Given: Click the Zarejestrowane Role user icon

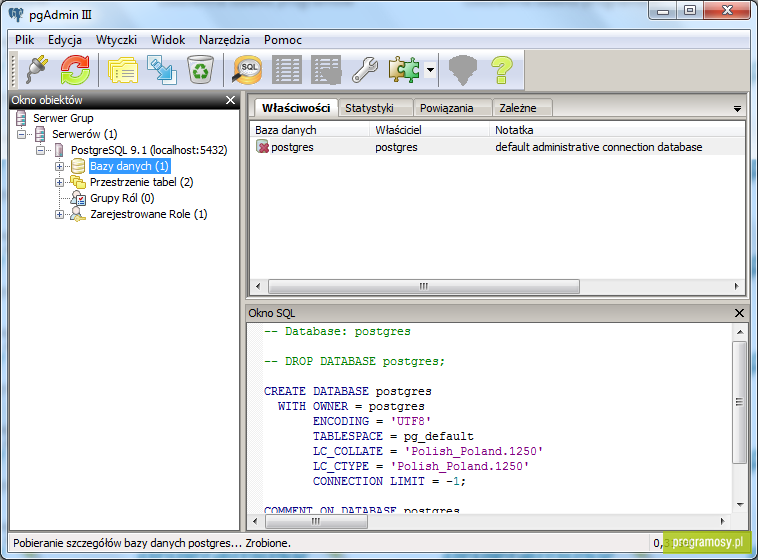Looking at the screenshot, I should [x=78, y=214].
